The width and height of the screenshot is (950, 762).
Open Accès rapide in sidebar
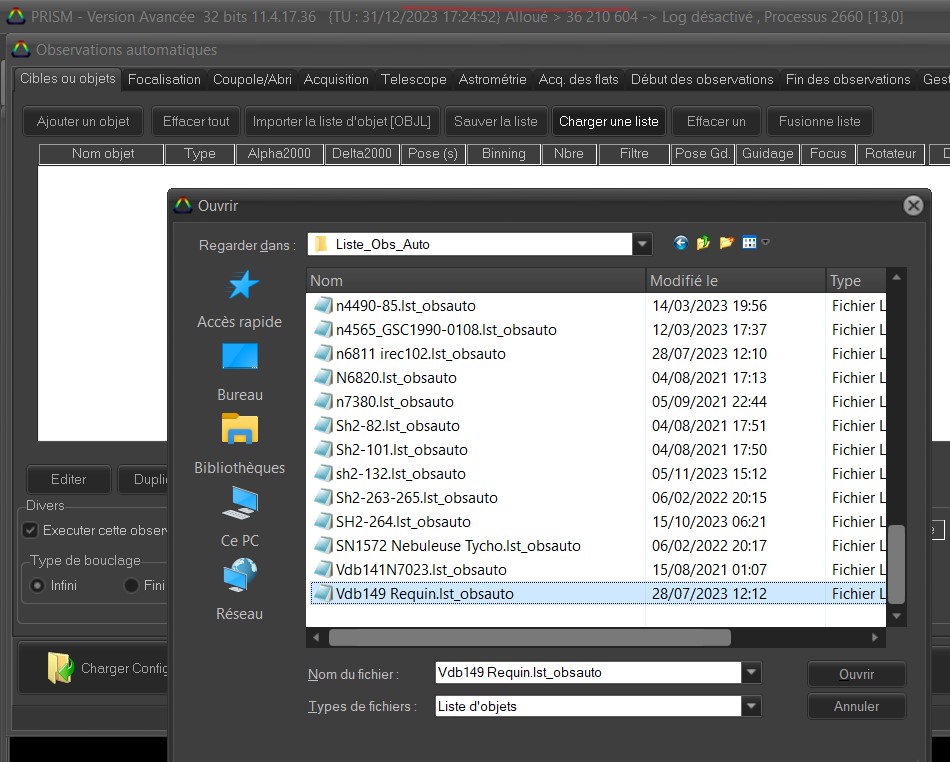click(239, 300)
